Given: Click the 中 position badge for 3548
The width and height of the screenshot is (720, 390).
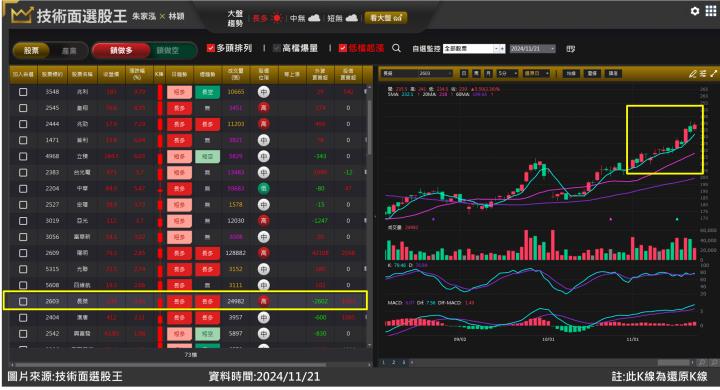Looking at the screenshot, I should pyautogui.click(x=264, y=92).
